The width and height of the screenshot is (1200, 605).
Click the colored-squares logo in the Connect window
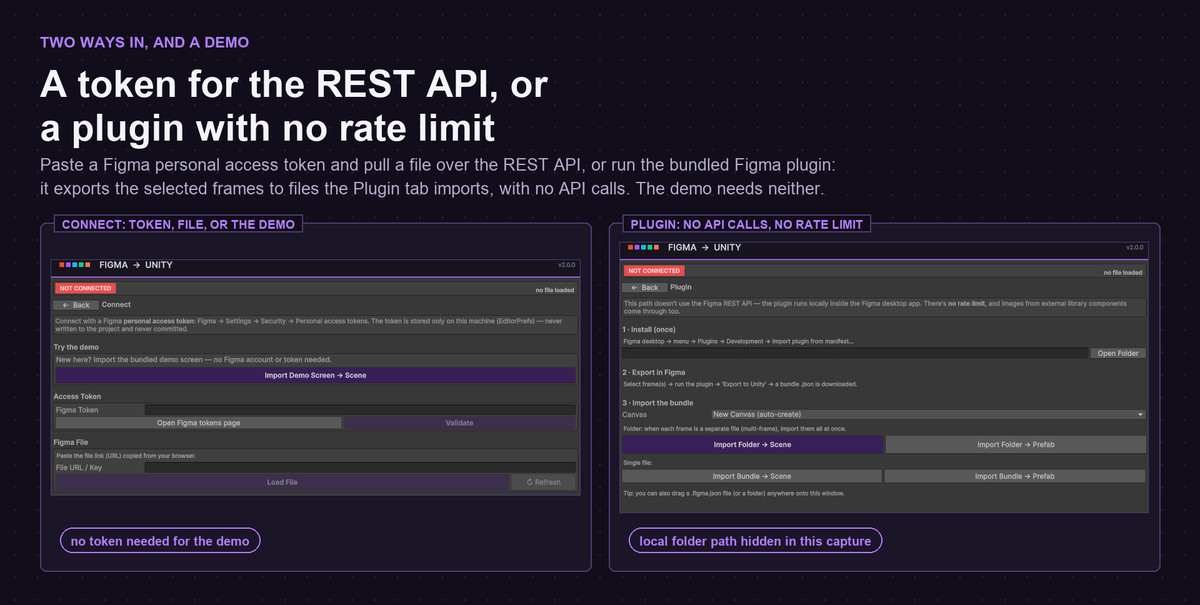click(x=75, y=265)
